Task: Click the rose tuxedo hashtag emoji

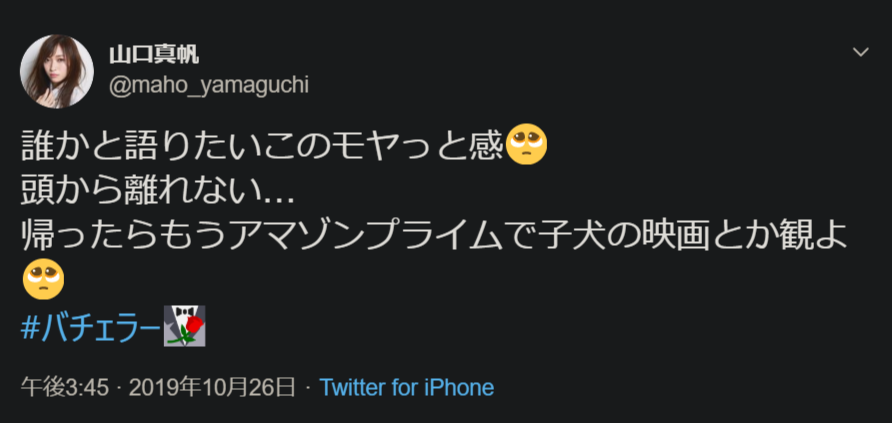Action: click(x=184, y=326)
